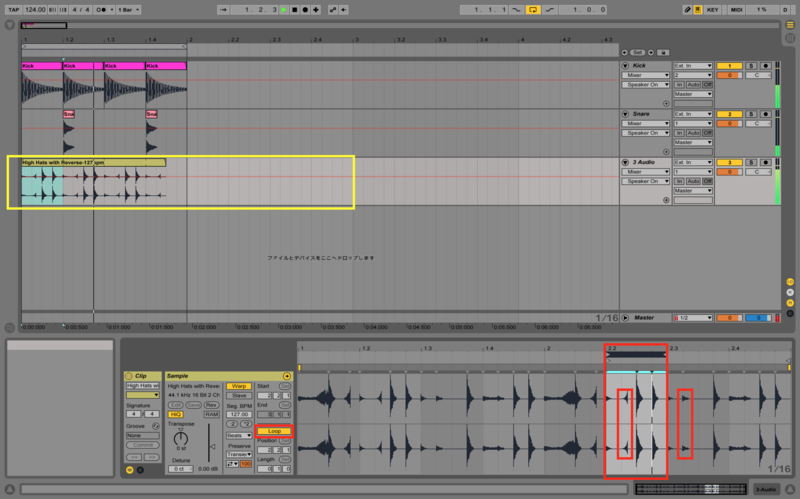Solo the Kick track
This screenshot has width=800, height=499.
tap(751, 66)
